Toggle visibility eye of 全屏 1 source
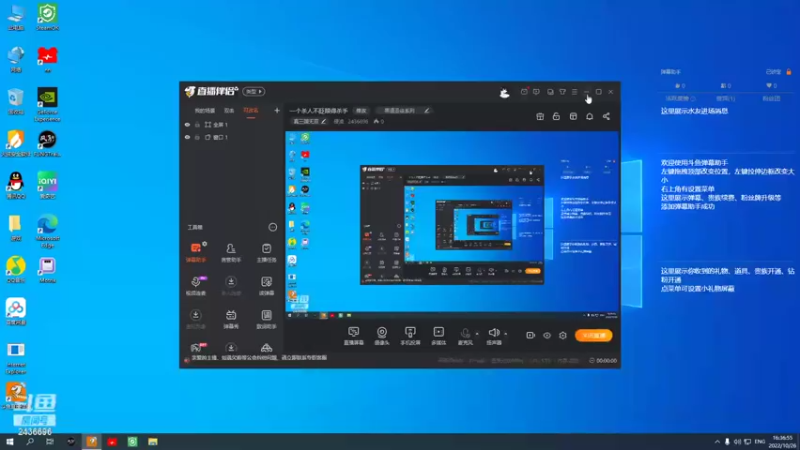 pyautogui.click(x=187, y=124)
